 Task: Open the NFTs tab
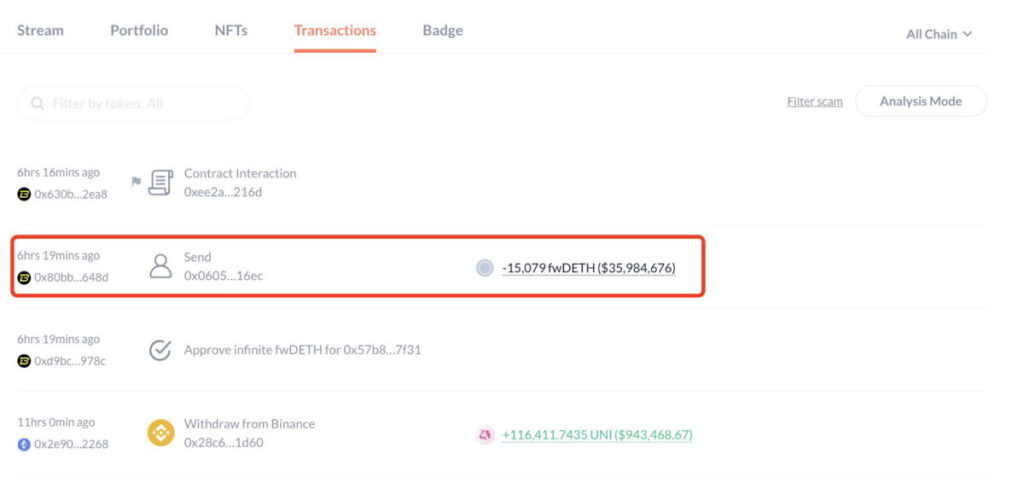click(x=231, y=30)
